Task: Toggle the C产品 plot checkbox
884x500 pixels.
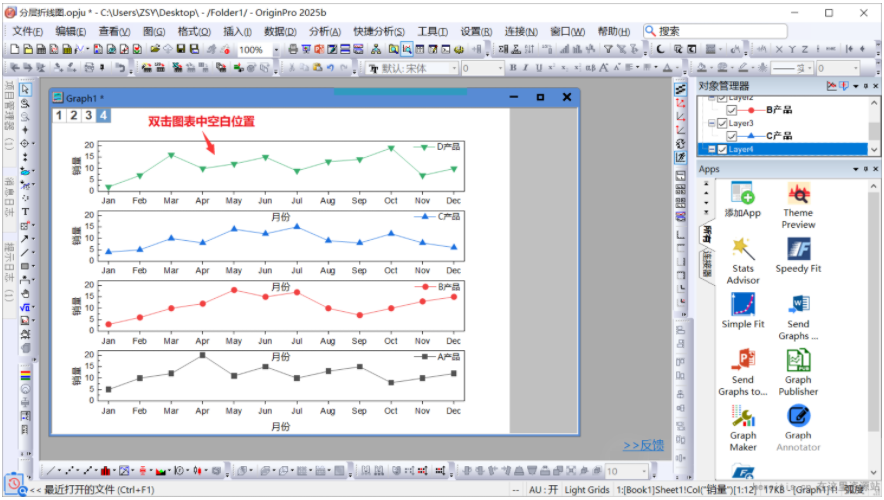Action: pyautogui.click(x=732, y=136)
